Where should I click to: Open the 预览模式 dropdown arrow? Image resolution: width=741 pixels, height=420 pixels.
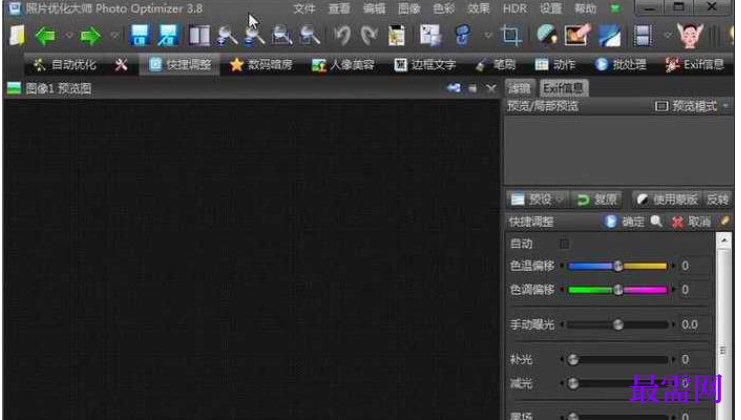click(726, 106)
